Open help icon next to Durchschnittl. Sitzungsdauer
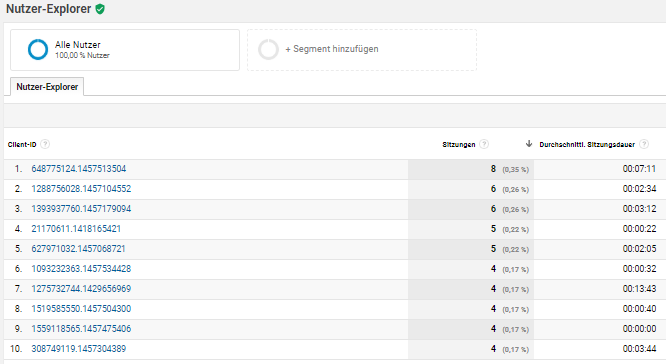 click(644, 144)
